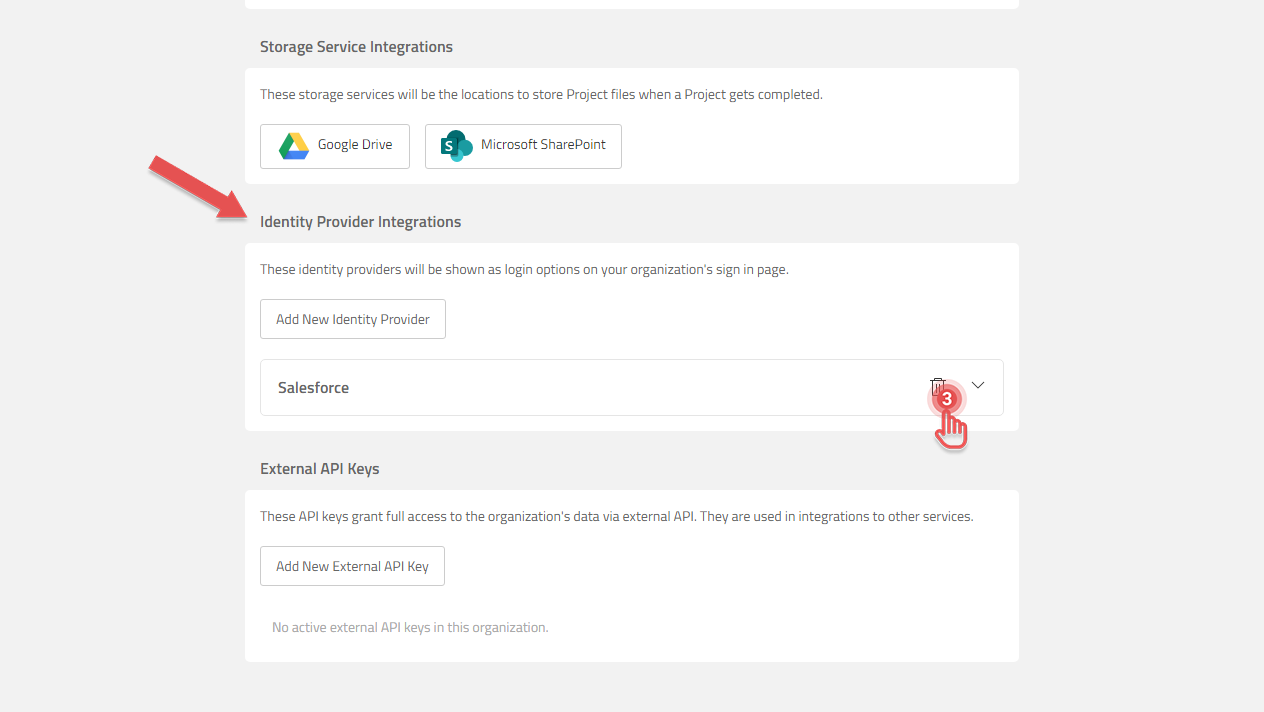Select the Google Drive text label
Image resolution: width=1264 pixels, height=712 pixels.
pos(355,145)
